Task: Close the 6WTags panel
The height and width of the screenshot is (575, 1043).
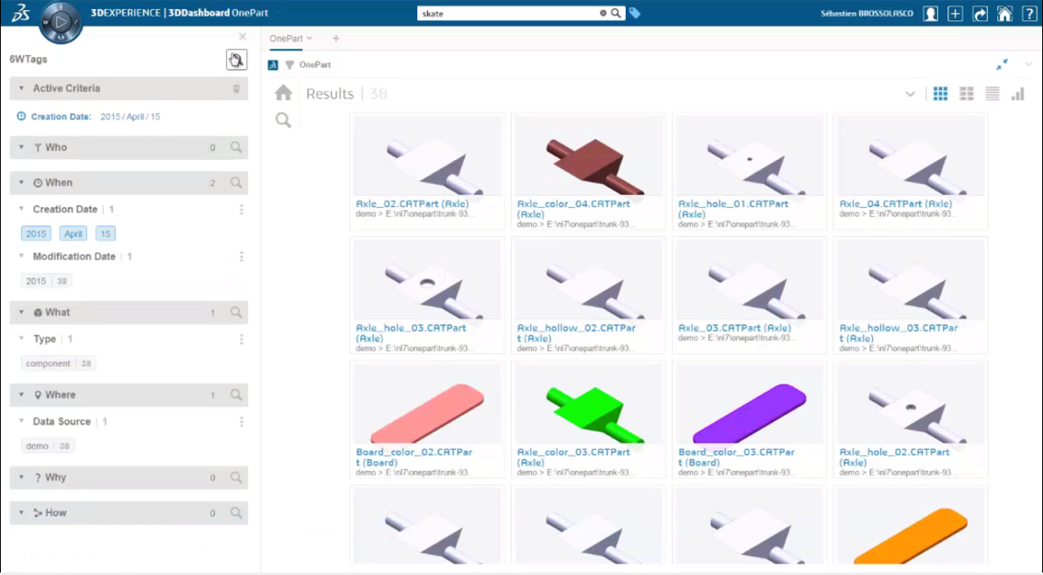Action: point(242,37)
